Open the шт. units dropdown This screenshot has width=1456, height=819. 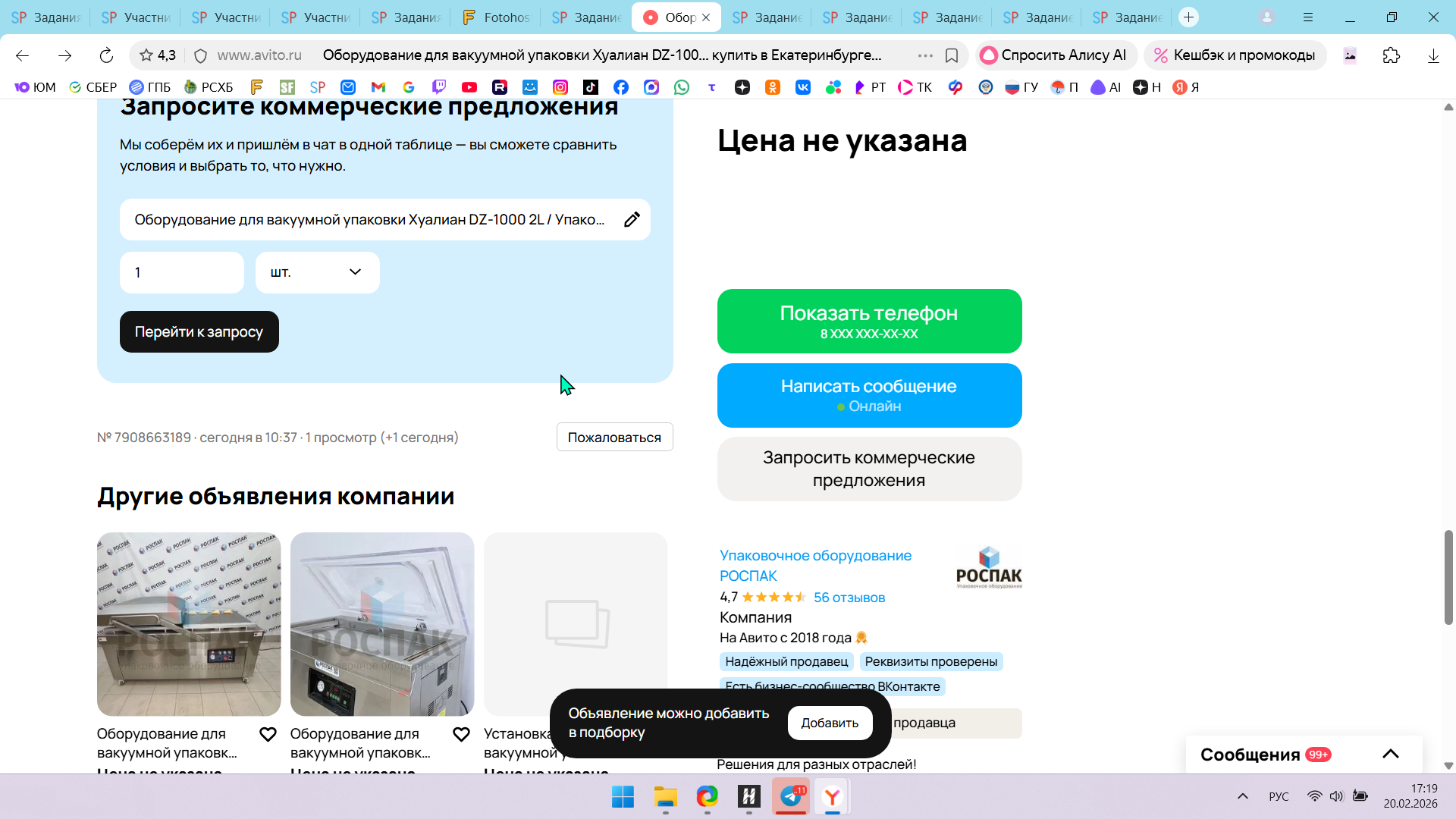[317, 272]
